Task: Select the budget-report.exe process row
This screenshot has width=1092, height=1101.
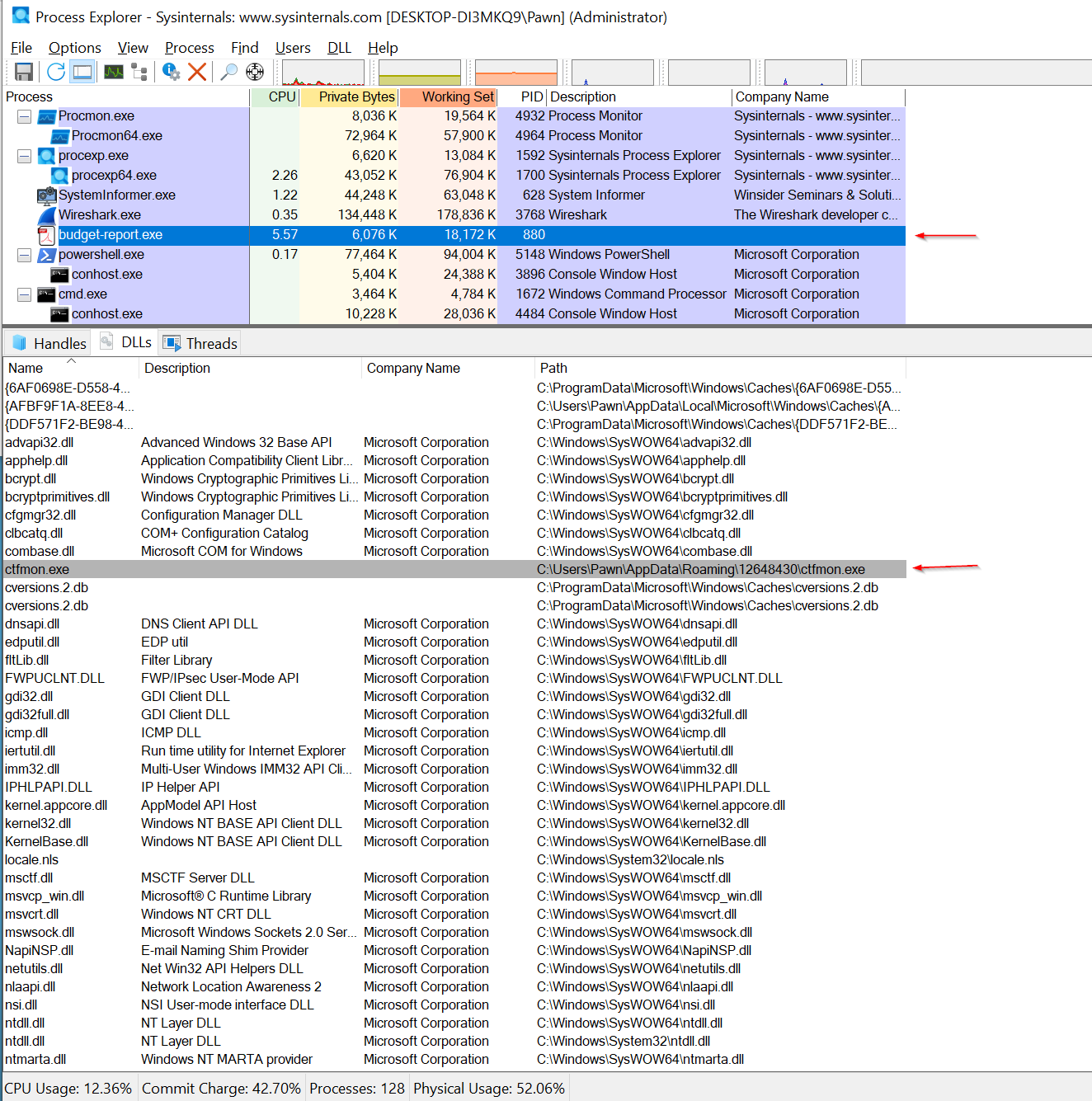Action: 454,235
